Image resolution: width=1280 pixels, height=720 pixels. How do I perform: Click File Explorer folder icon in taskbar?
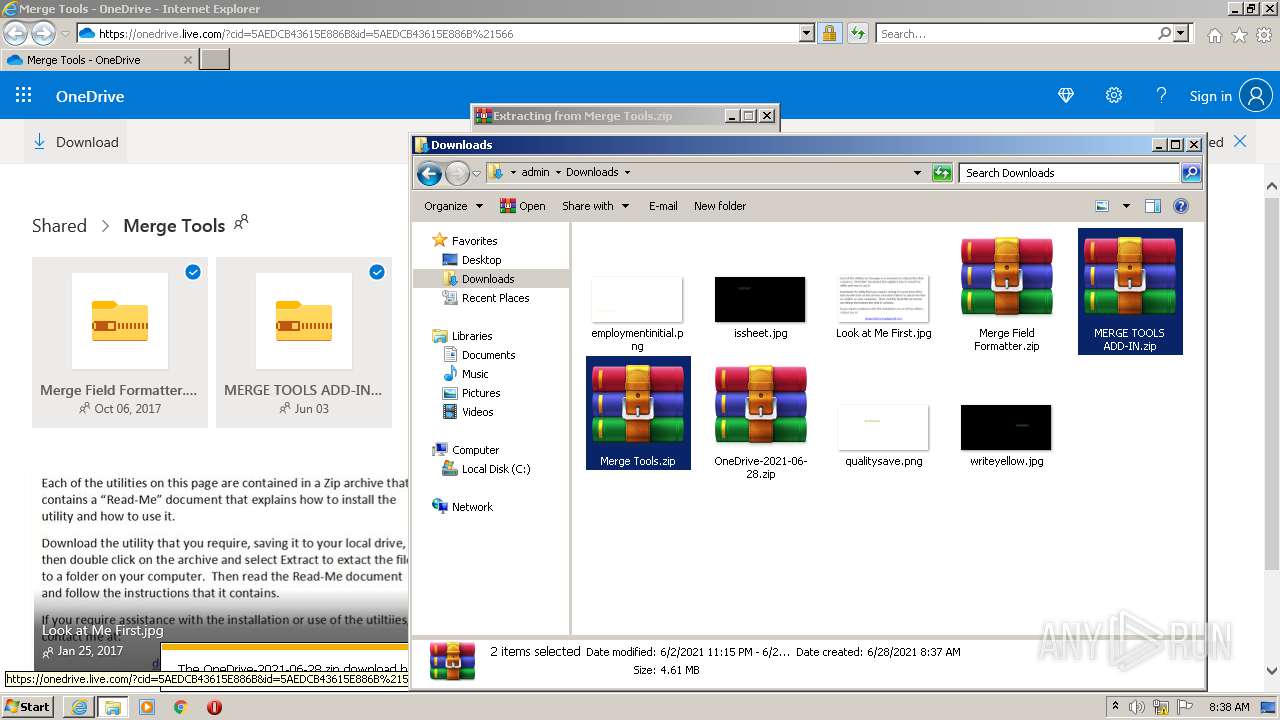coord(112,707)
